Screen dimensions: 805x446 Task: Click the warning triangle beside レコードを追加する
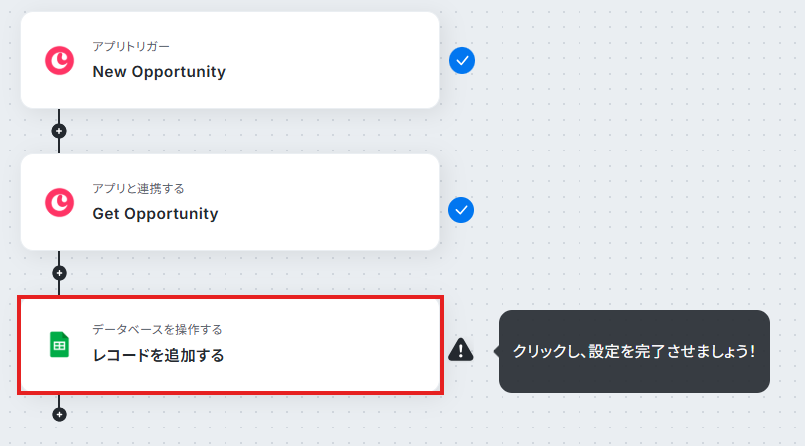[460, 349]
